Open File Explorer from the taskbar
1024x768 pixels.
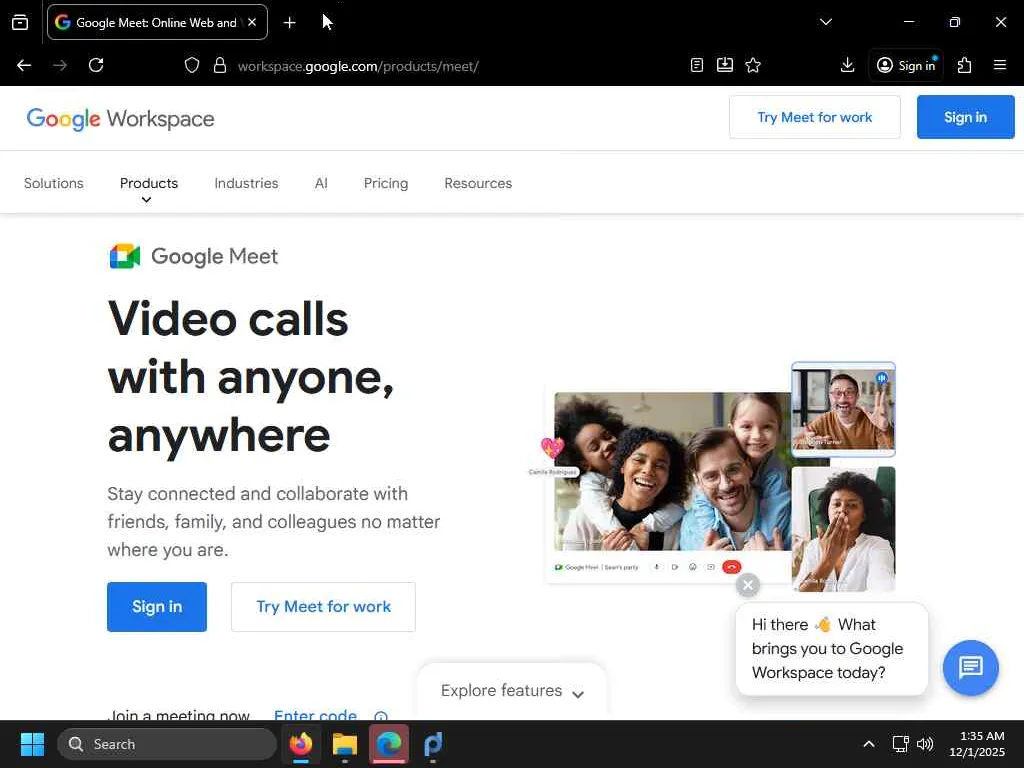345,744
